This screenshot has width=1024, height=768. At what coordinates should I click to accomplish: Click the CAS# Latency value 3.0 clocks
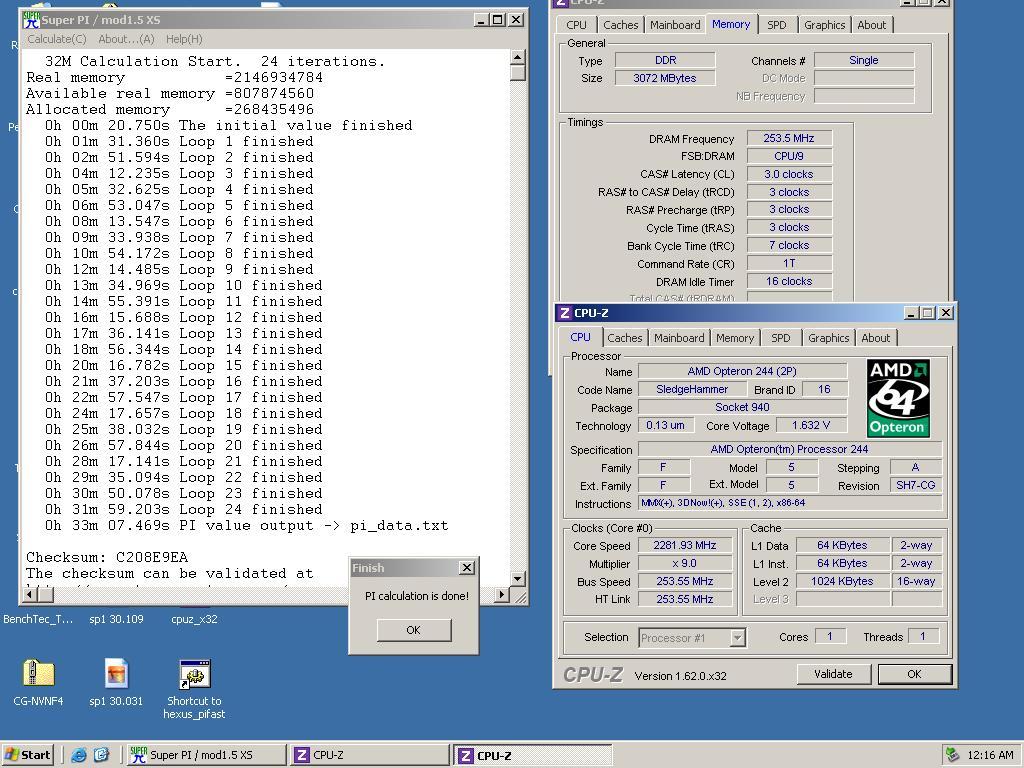(x=789, y=174)
